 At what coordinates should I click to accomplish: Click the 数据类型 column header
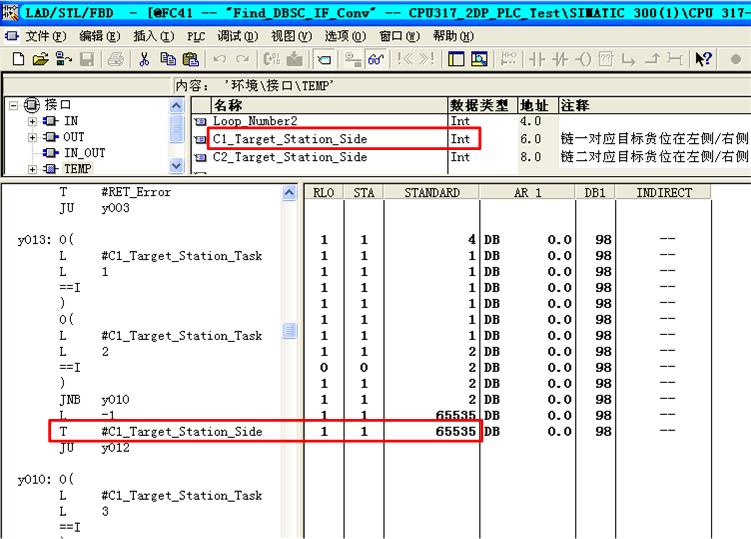pos(483,105)
